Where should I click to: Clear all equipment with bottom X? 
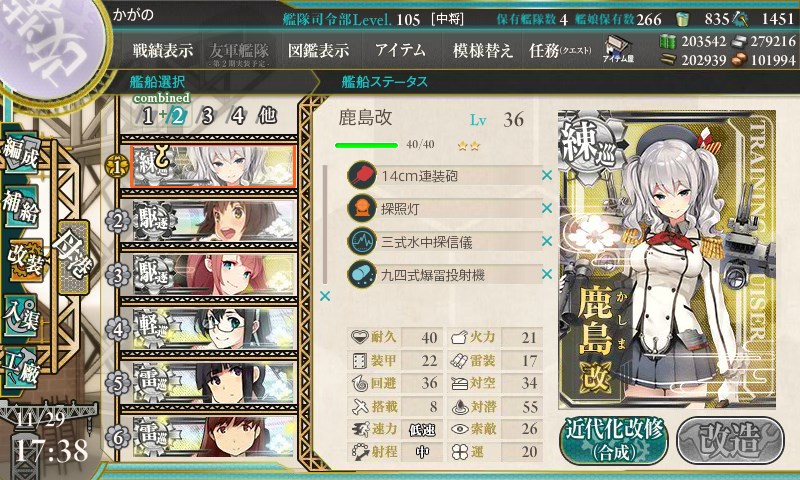point(324,296)
